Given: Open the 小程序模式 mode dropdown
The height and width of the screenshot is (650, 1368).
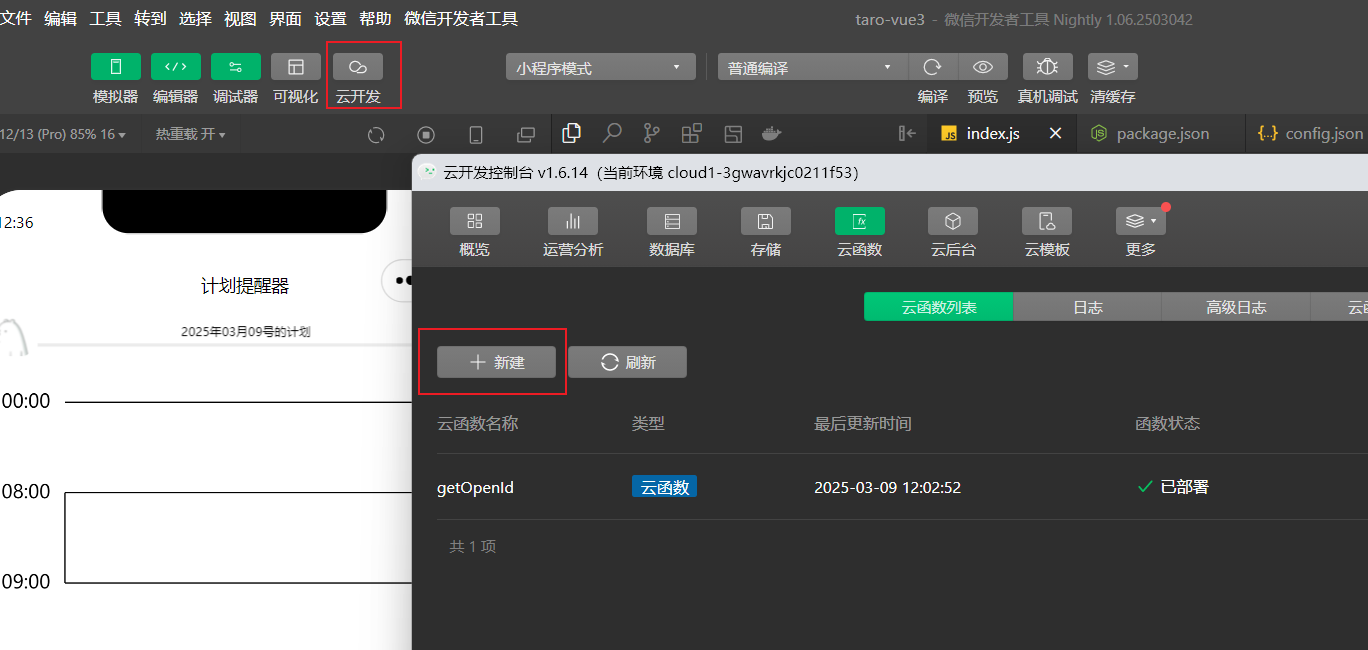Looking at the screenshot, I should click(x=601, y=67).
